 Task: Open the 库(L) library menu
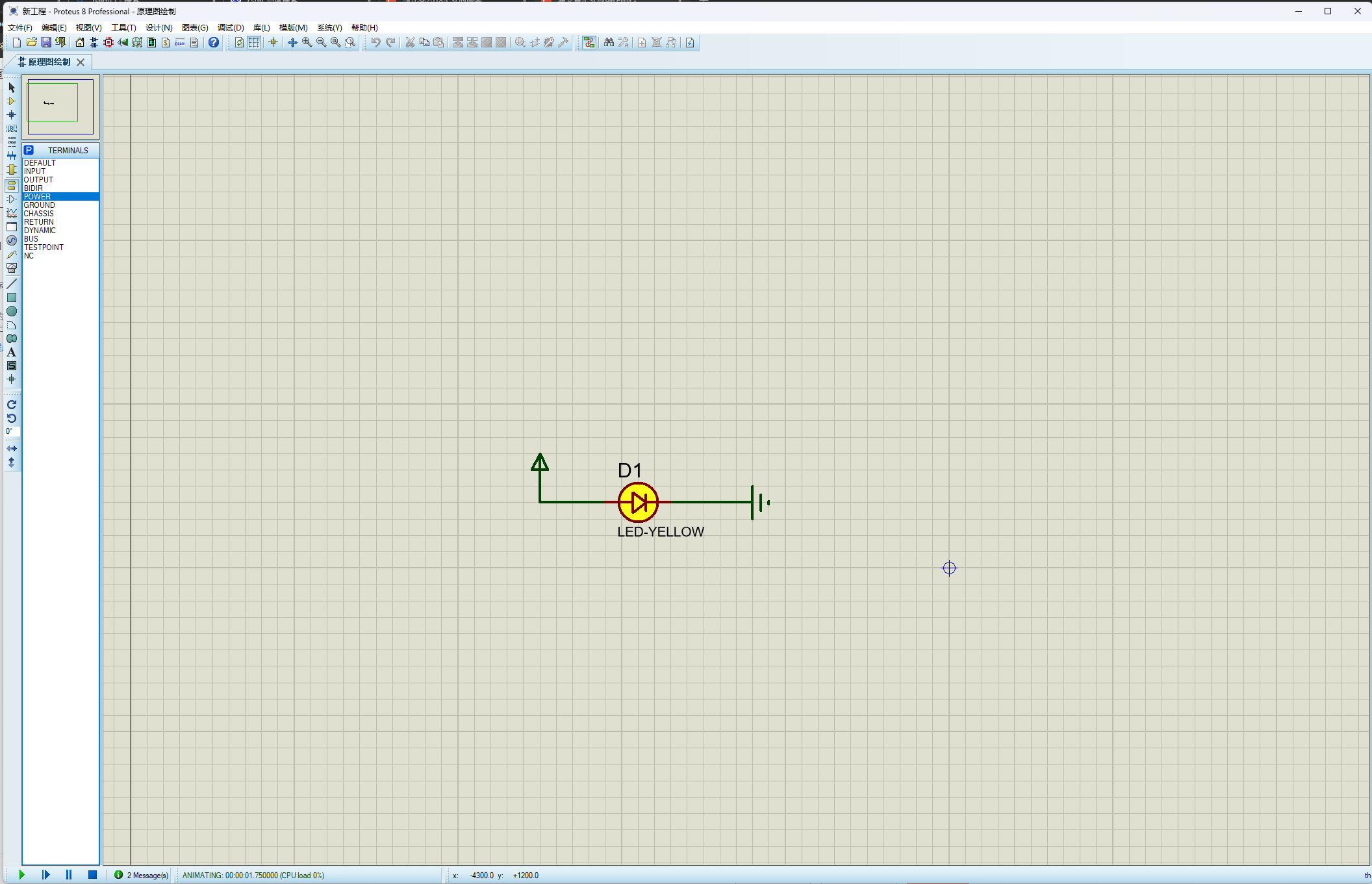[x=261, y=28]
